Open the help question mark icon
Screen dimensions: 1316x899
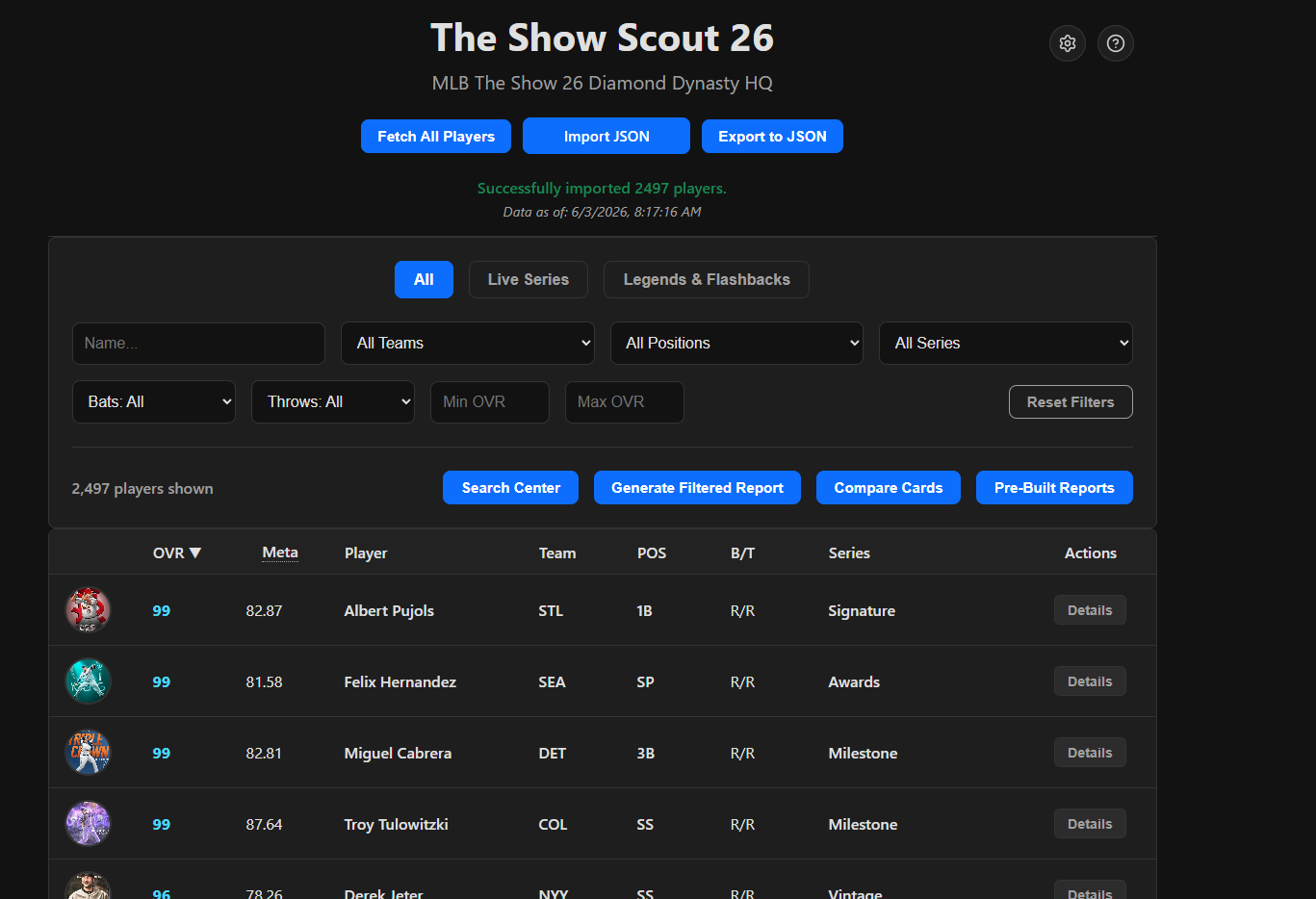tap(1116, 43)
